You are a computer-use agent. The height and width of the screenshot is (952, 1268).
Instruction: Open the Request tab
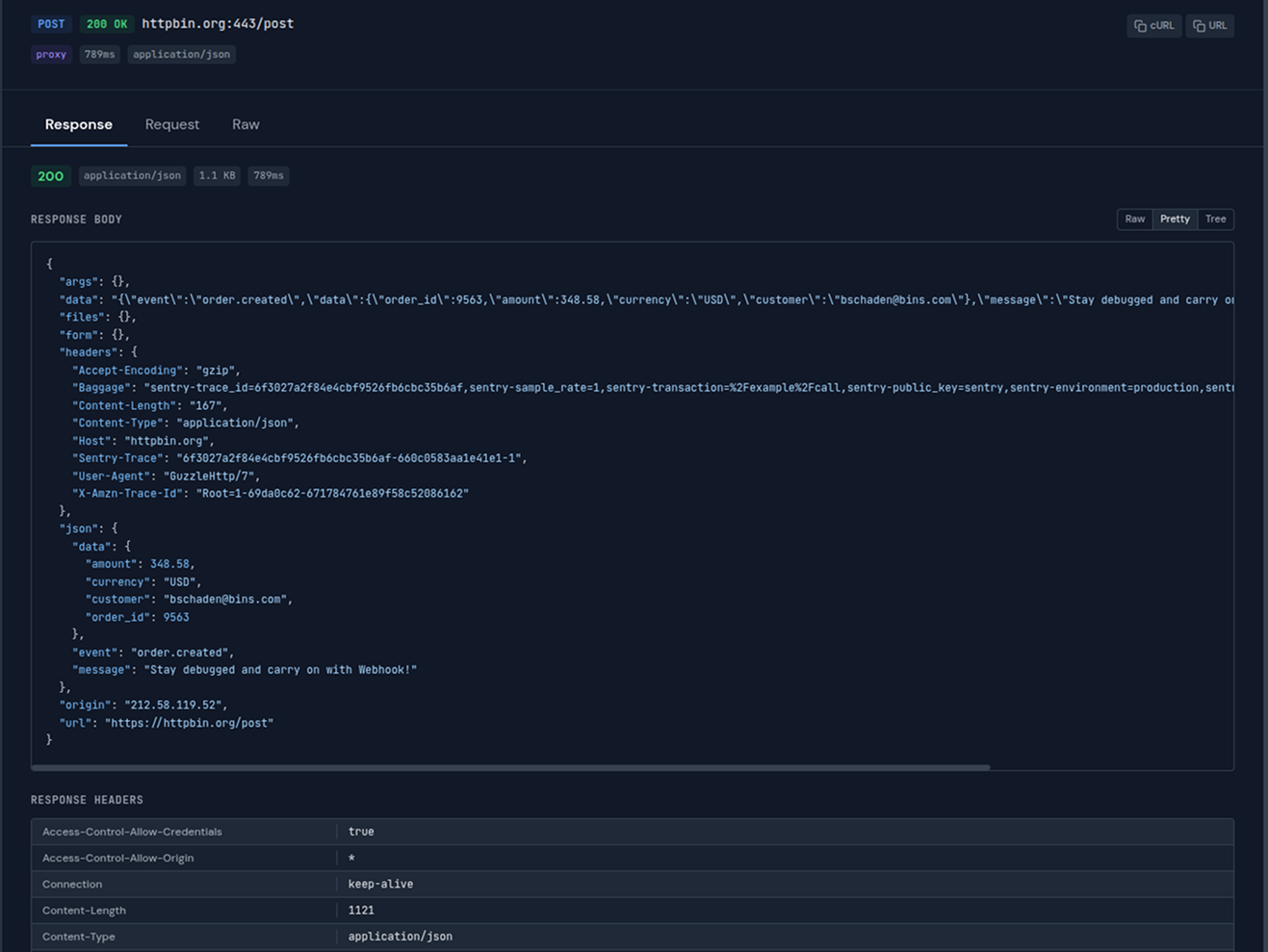(171, 124)
